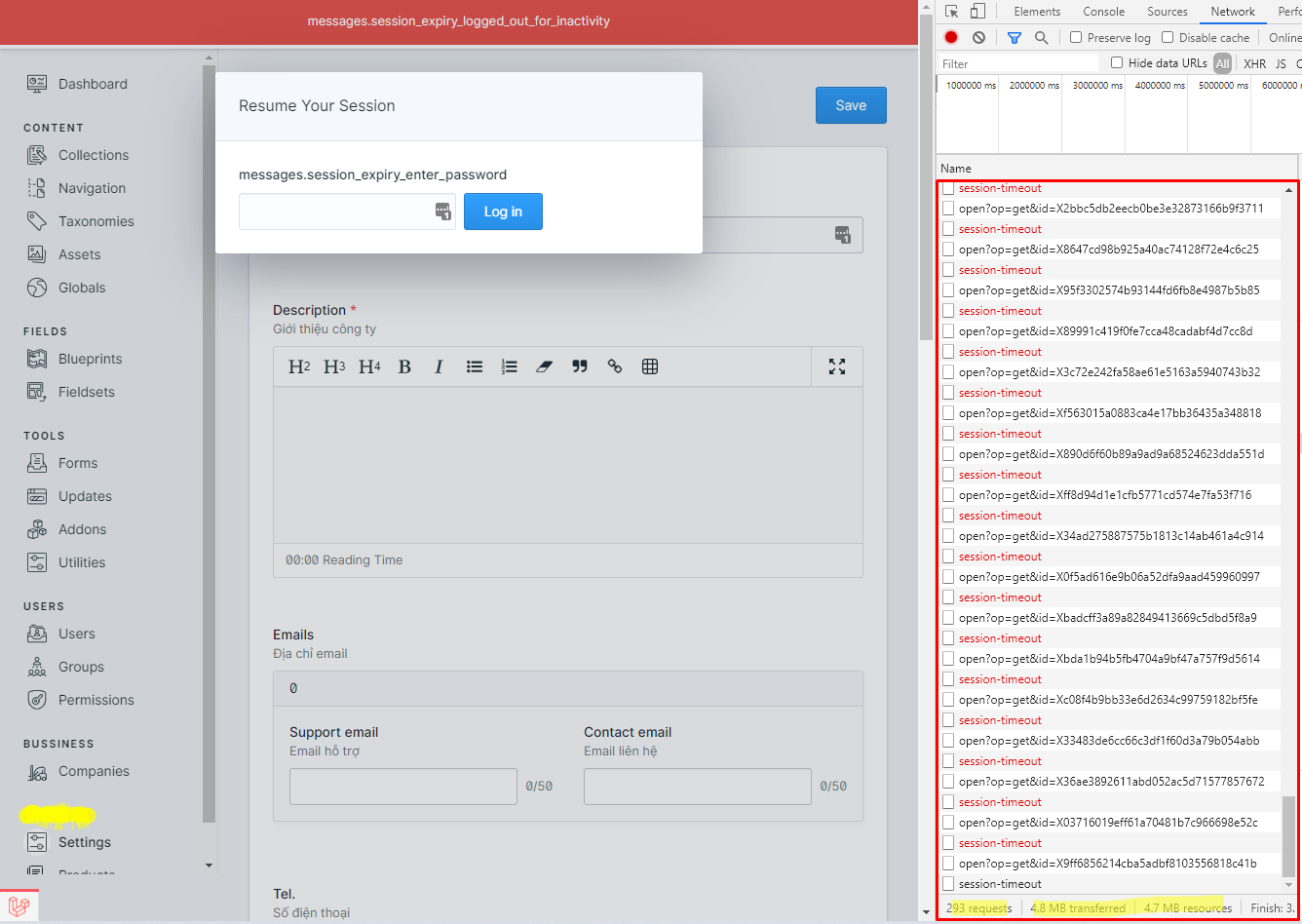Open Fieldsets in the sidebar

(71, 392)
